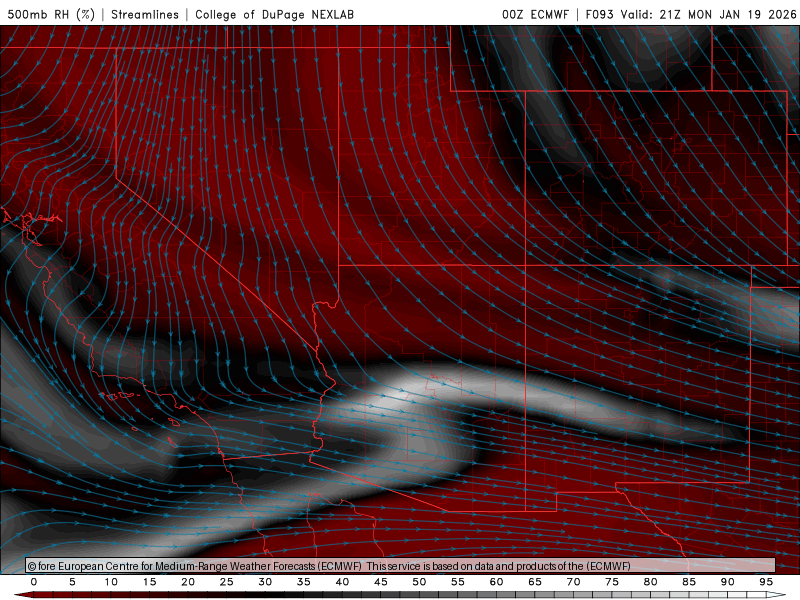The image size is (800, 600).
Task: Pick the '30' label on the colorbar
Action: pyautogui.click(x=265, y=582)
